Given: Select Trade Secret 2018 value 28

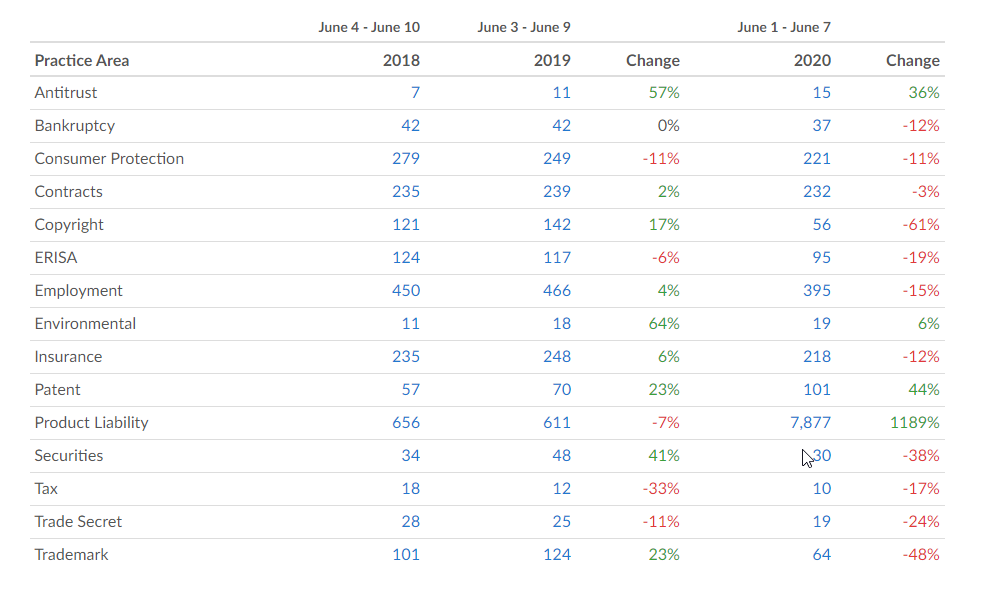Looking at the screenshot, I should (x=410, y=522).
